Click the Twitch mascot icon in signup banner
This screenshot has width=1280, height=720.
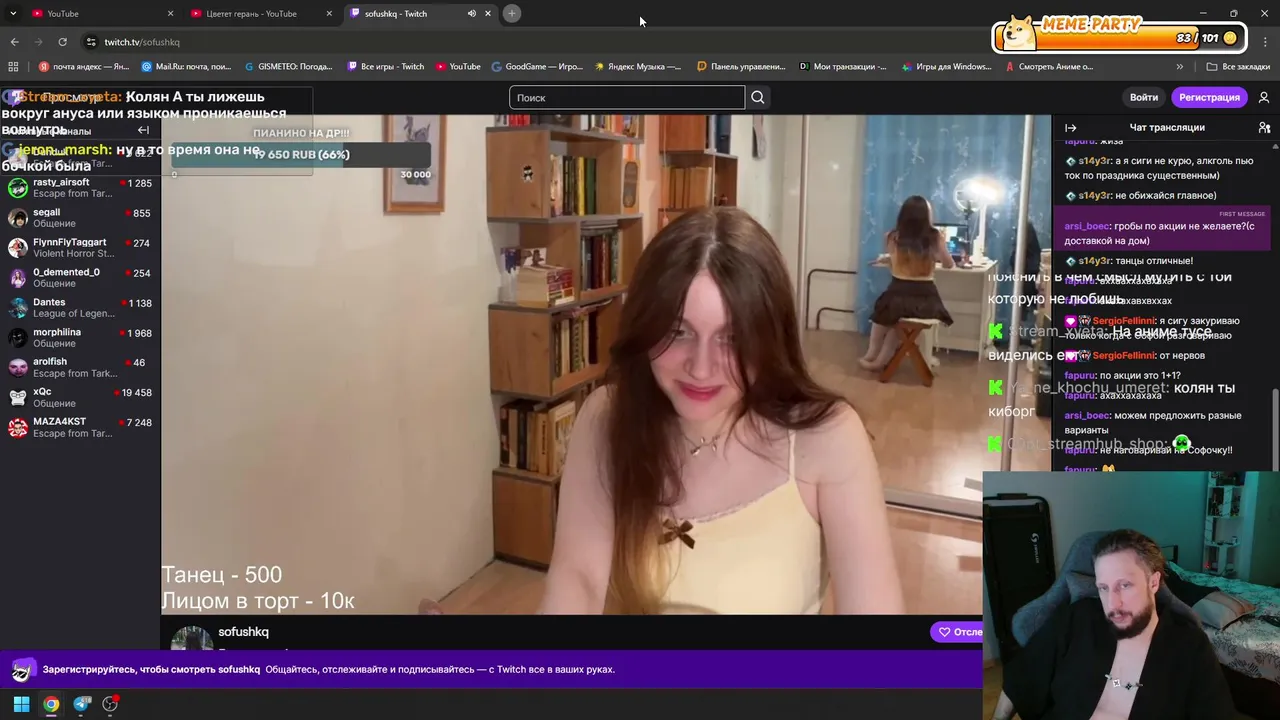point(21,670)
